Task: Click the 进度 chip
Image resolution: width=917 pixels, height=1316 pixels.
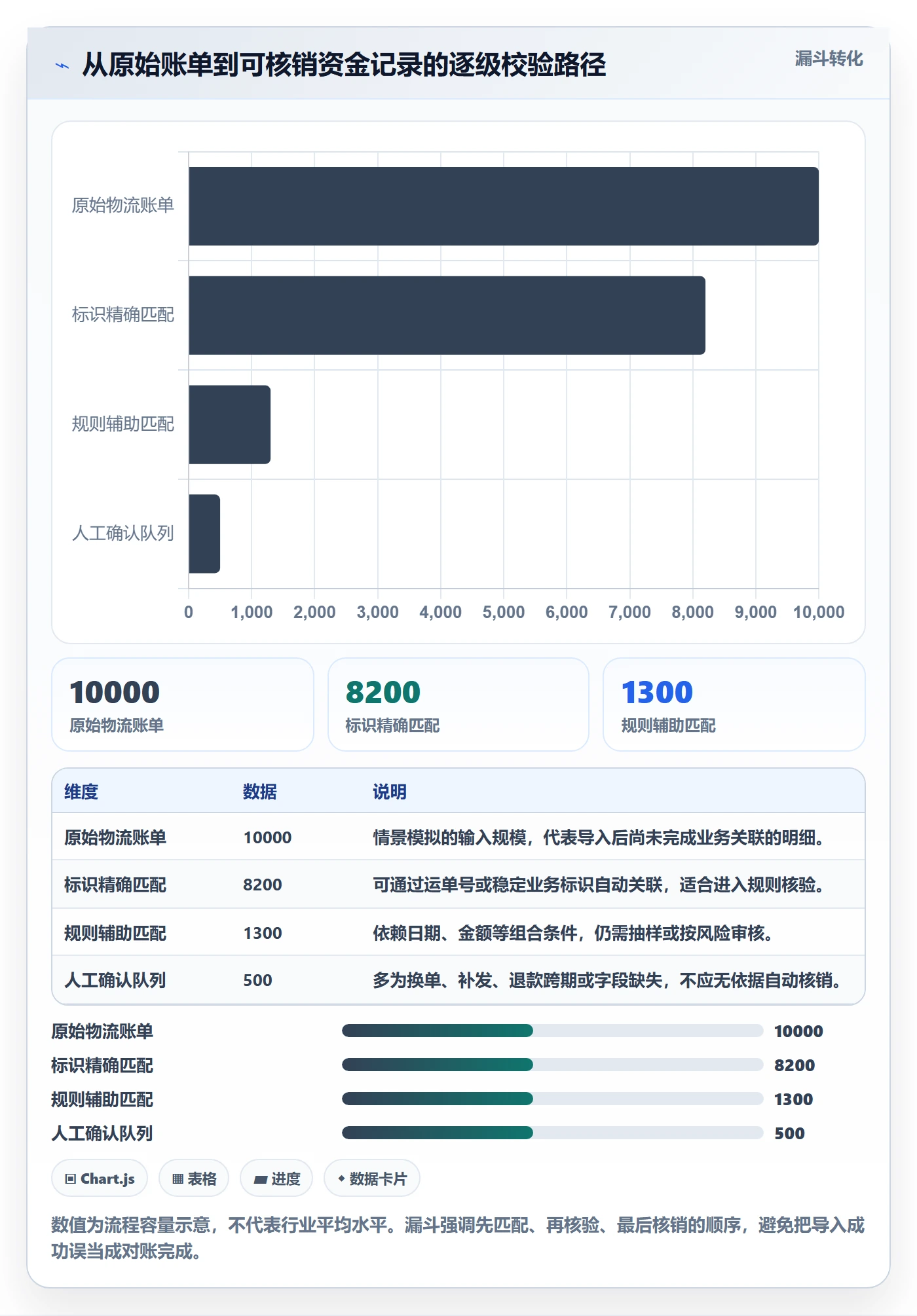Action: (x=276, y=1179)
